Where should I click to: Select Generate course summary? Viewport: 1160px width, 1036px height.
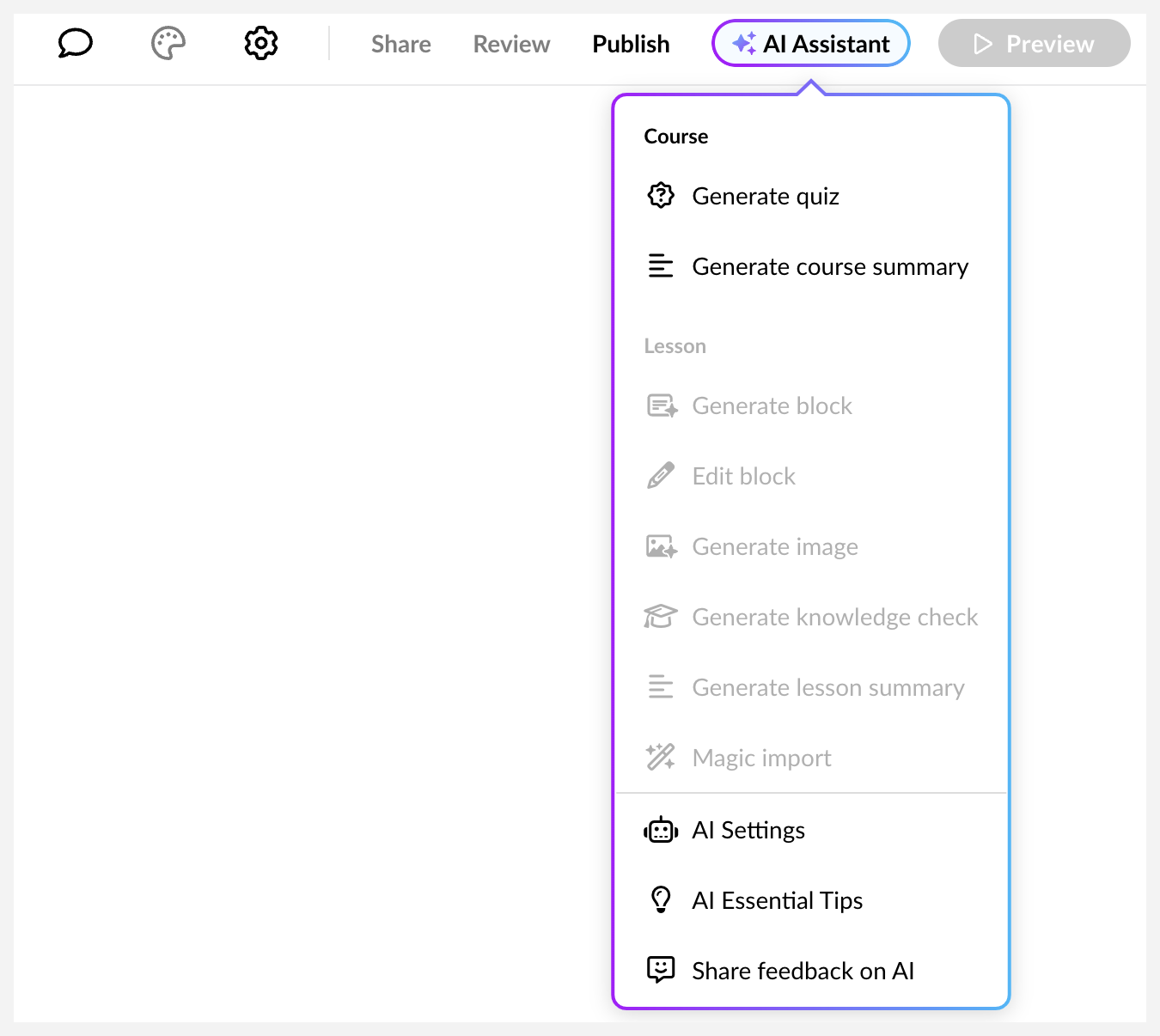pyautogui.click(x=830, y=266)
